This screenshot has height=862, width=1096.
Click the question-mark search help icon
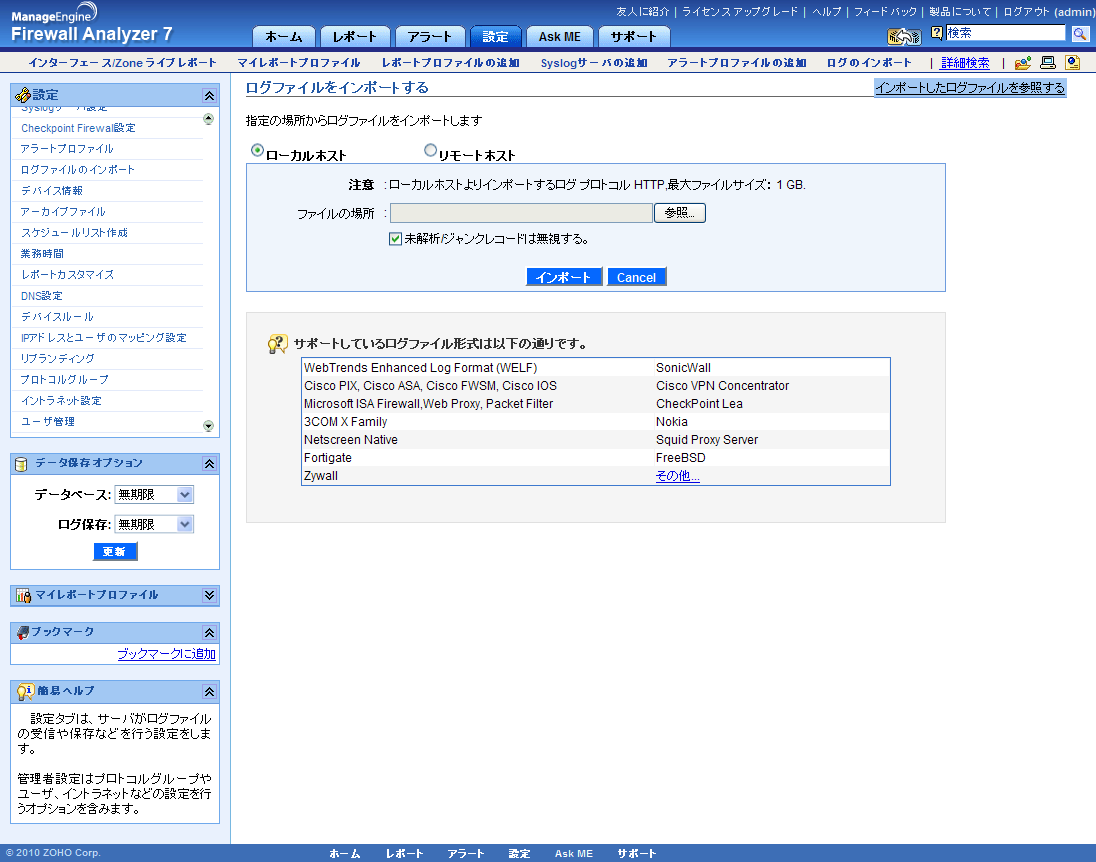937,33
